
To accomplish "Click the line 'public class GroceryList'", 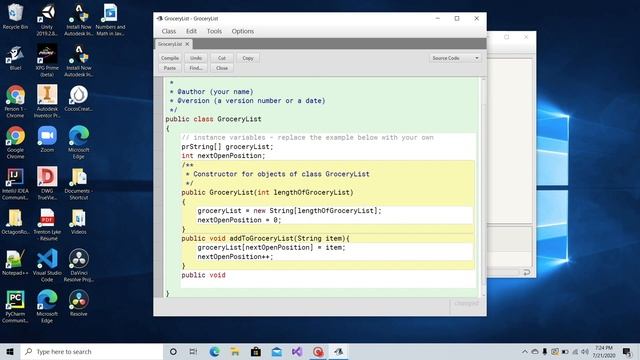I will coord(213,119).
